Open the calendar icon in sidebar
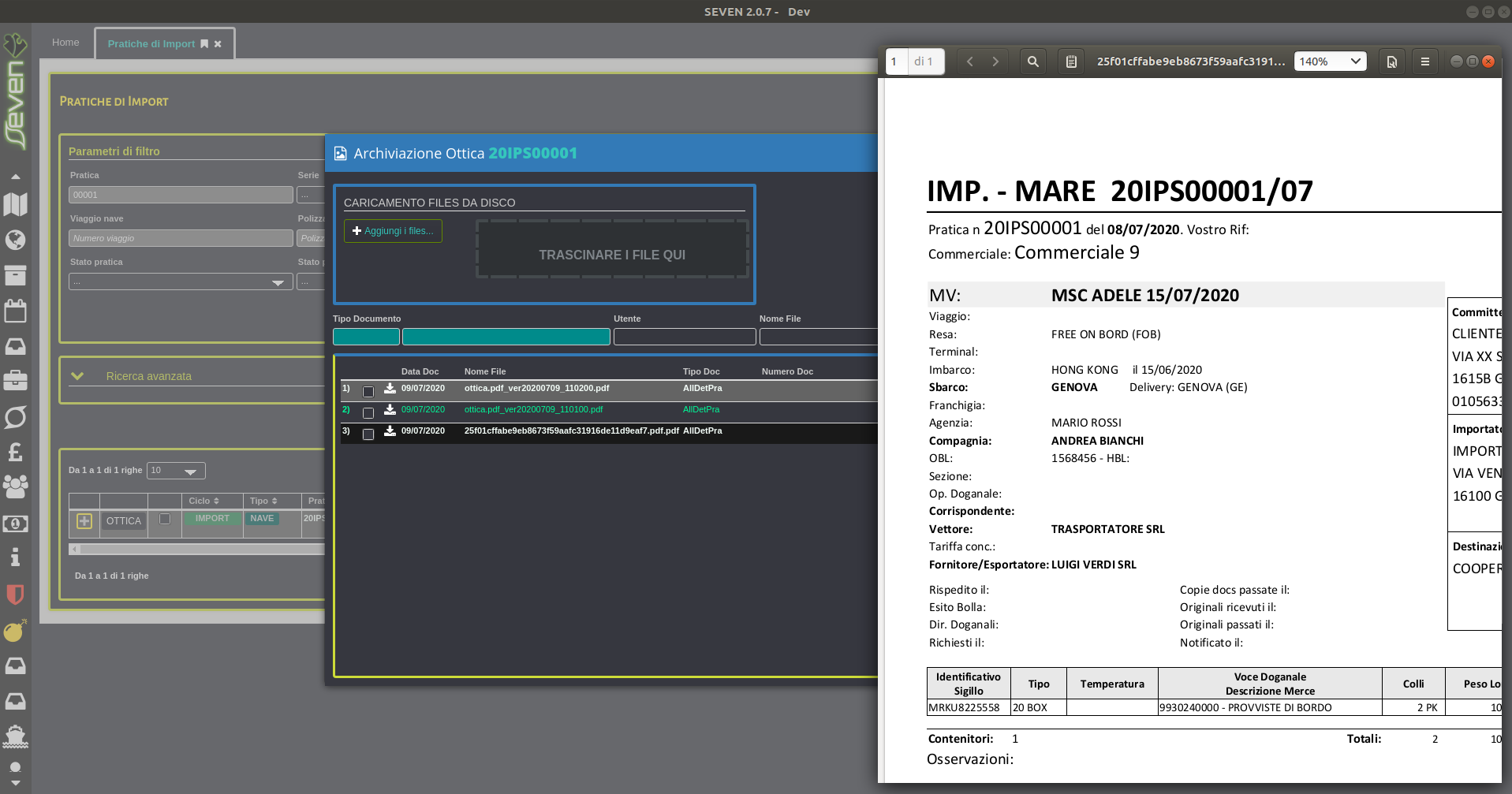1512x794 pixels. (15, 311)
